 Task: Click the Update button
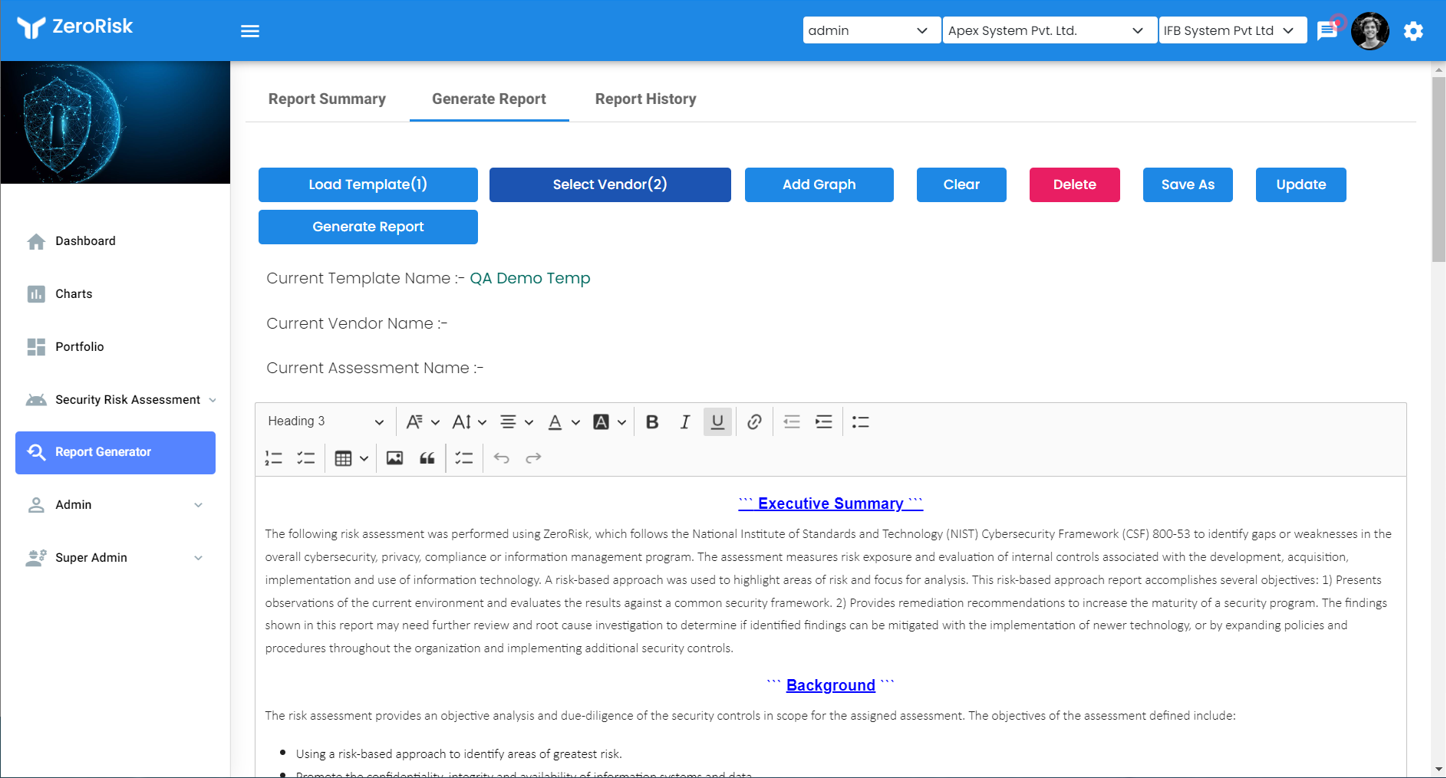1301,185
